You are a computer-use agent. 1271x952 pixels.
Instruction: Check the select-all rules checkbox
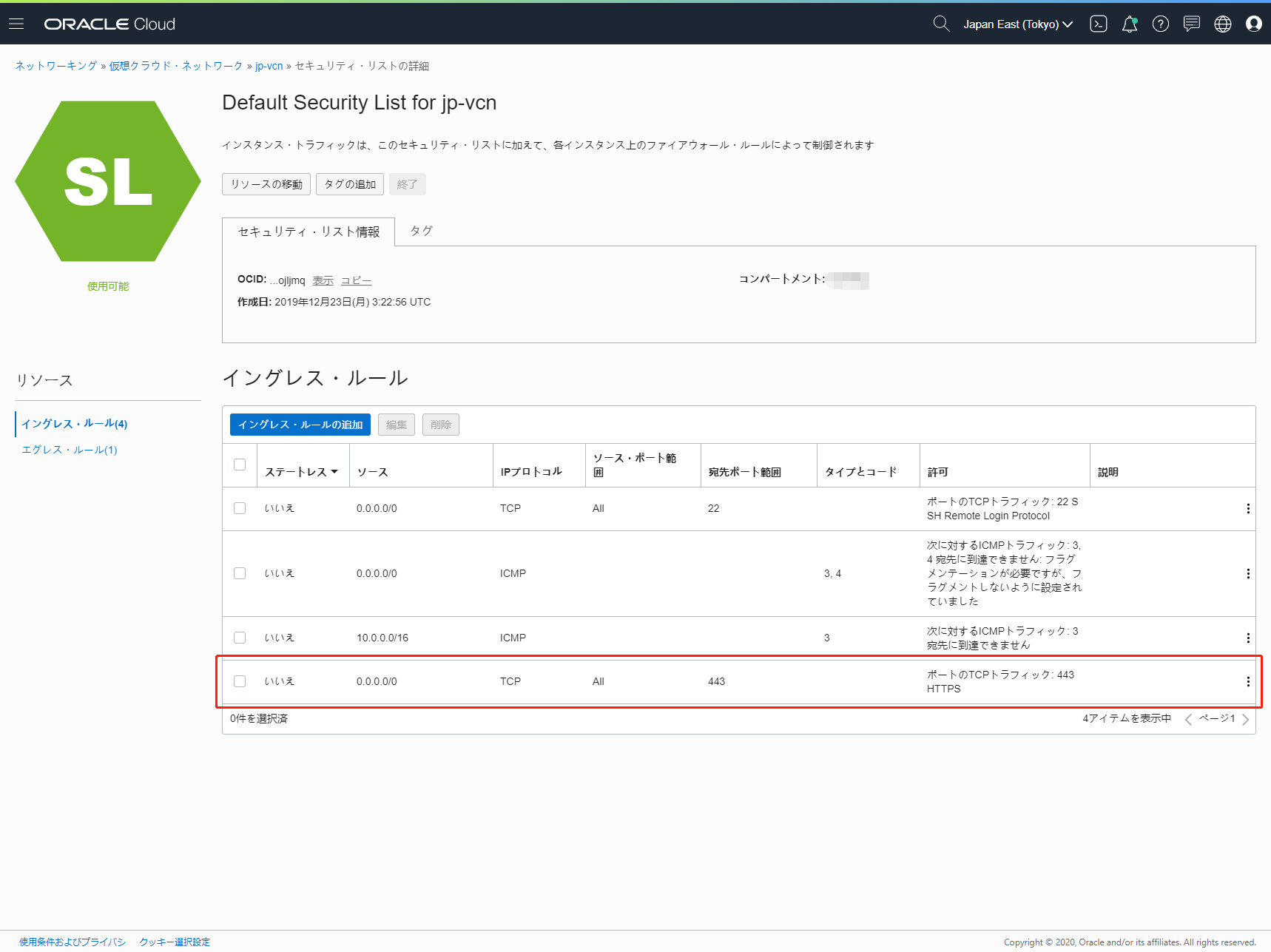(240, 465)
